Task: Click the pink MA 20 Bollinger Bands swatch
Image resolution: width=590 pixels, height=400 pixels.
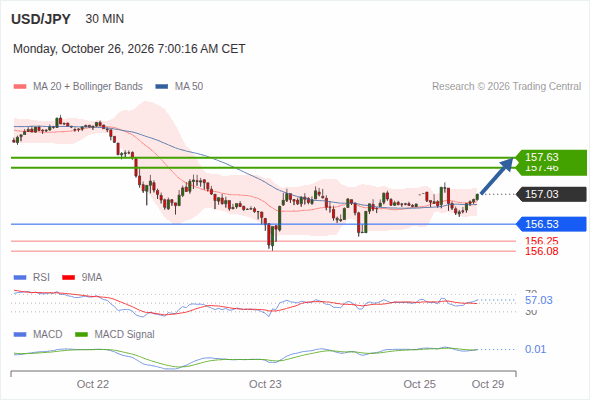Action: click(20, 87)
